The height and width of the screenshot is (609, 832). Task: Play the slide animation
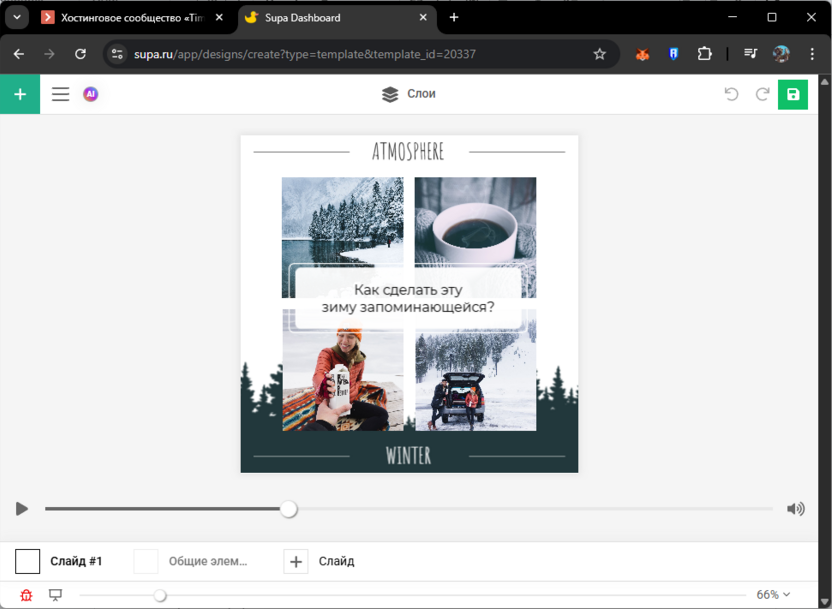[21, 508]
